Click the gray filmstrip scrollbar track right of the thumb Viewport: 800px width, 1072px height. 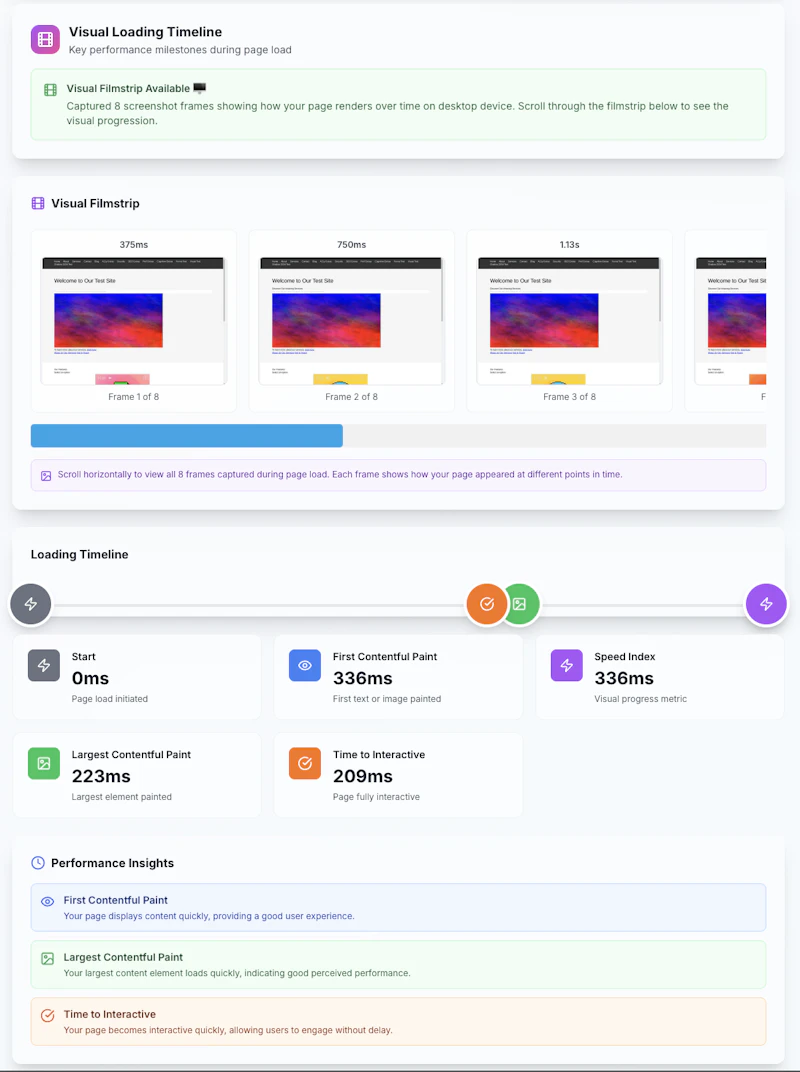coord(555,436)
